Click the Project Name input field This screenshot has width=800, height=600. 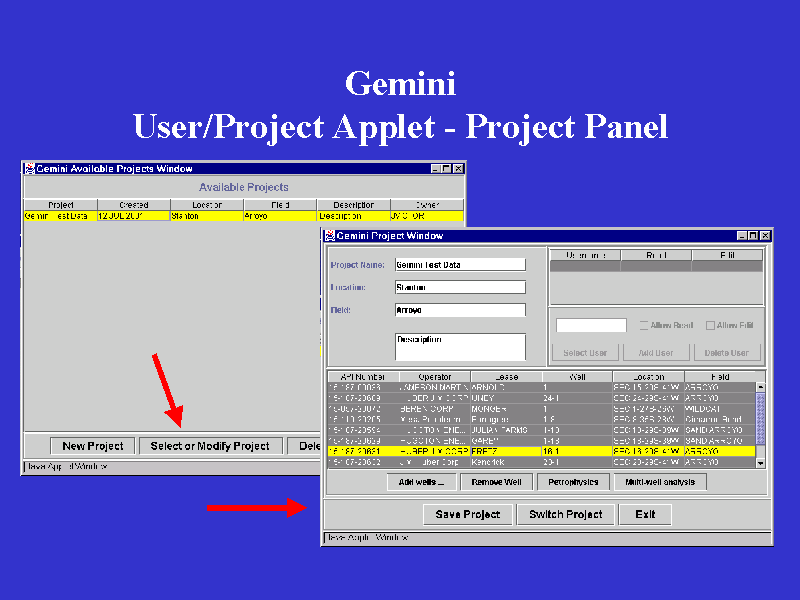pyautogui.click(x=460, y=265)
